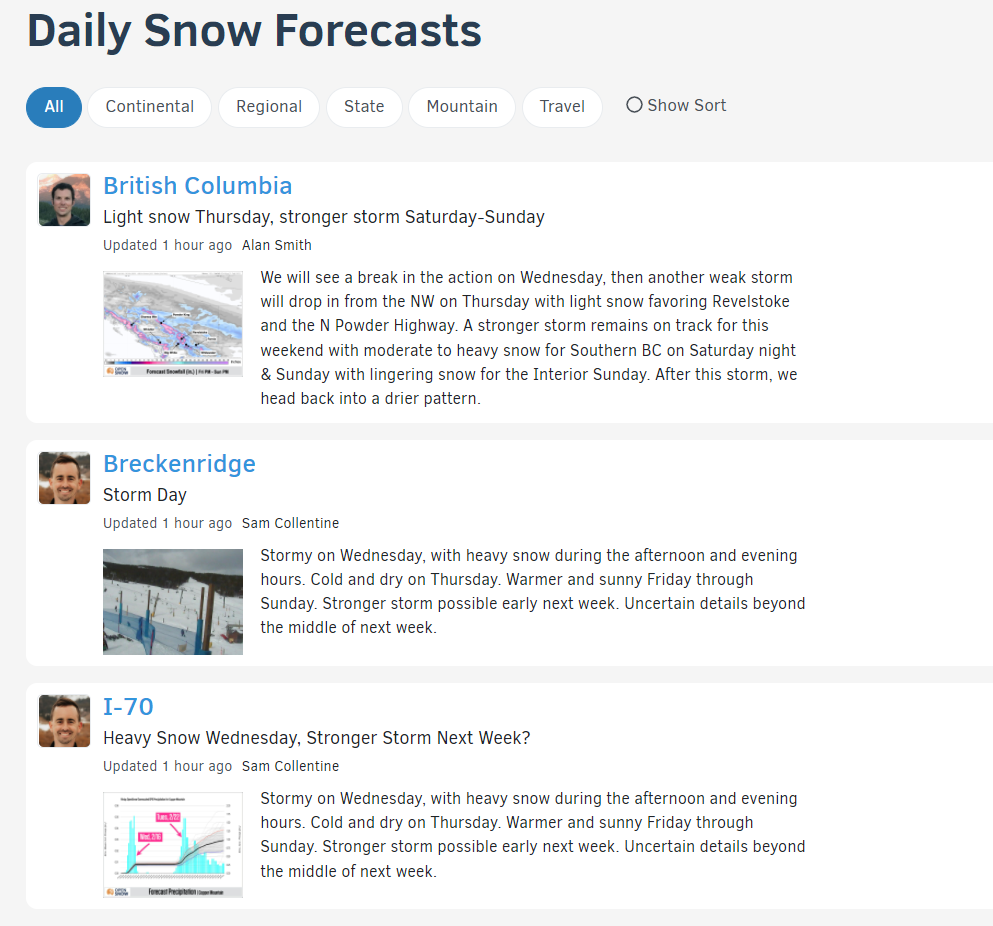Open the I-70 forecast precipitation chart thumbnail
This screenshot has height=926, width=993.
pos(173,845)
